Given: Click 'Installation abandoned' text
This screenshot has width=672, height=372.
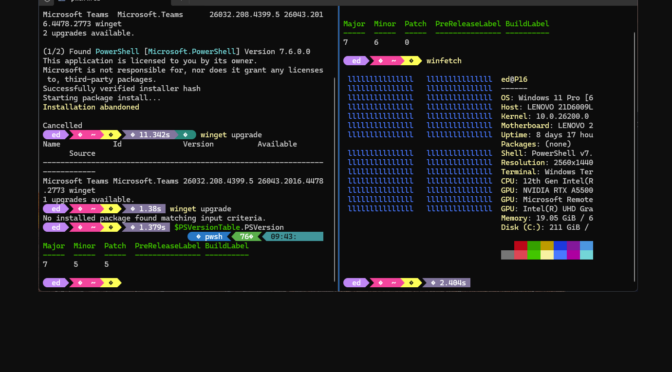Looking at the screenshot, I should point(91,107).
